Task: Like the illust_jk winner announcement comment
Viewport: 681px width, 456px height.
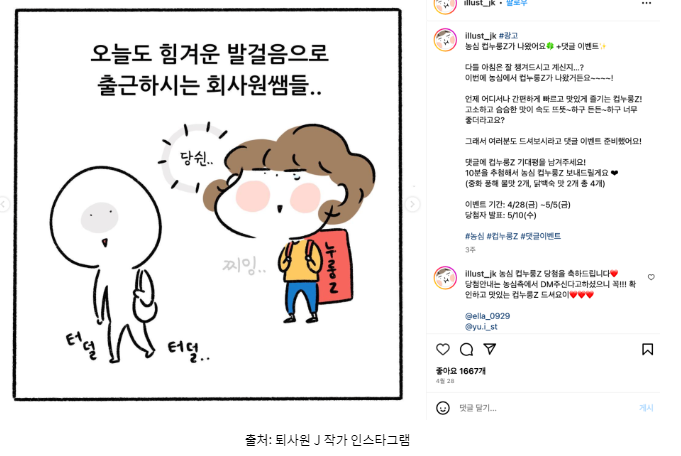Action: pyautogui.click(x=651, y=277)
